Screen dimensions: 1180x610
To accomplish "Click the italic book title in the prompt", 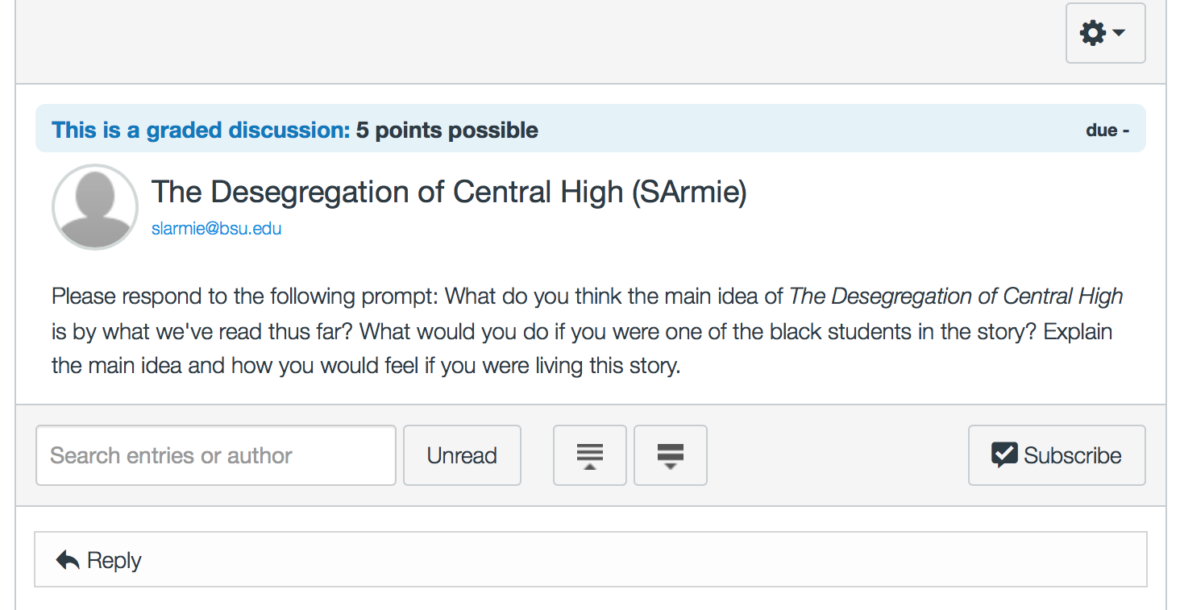I will (x=956, y=297).
